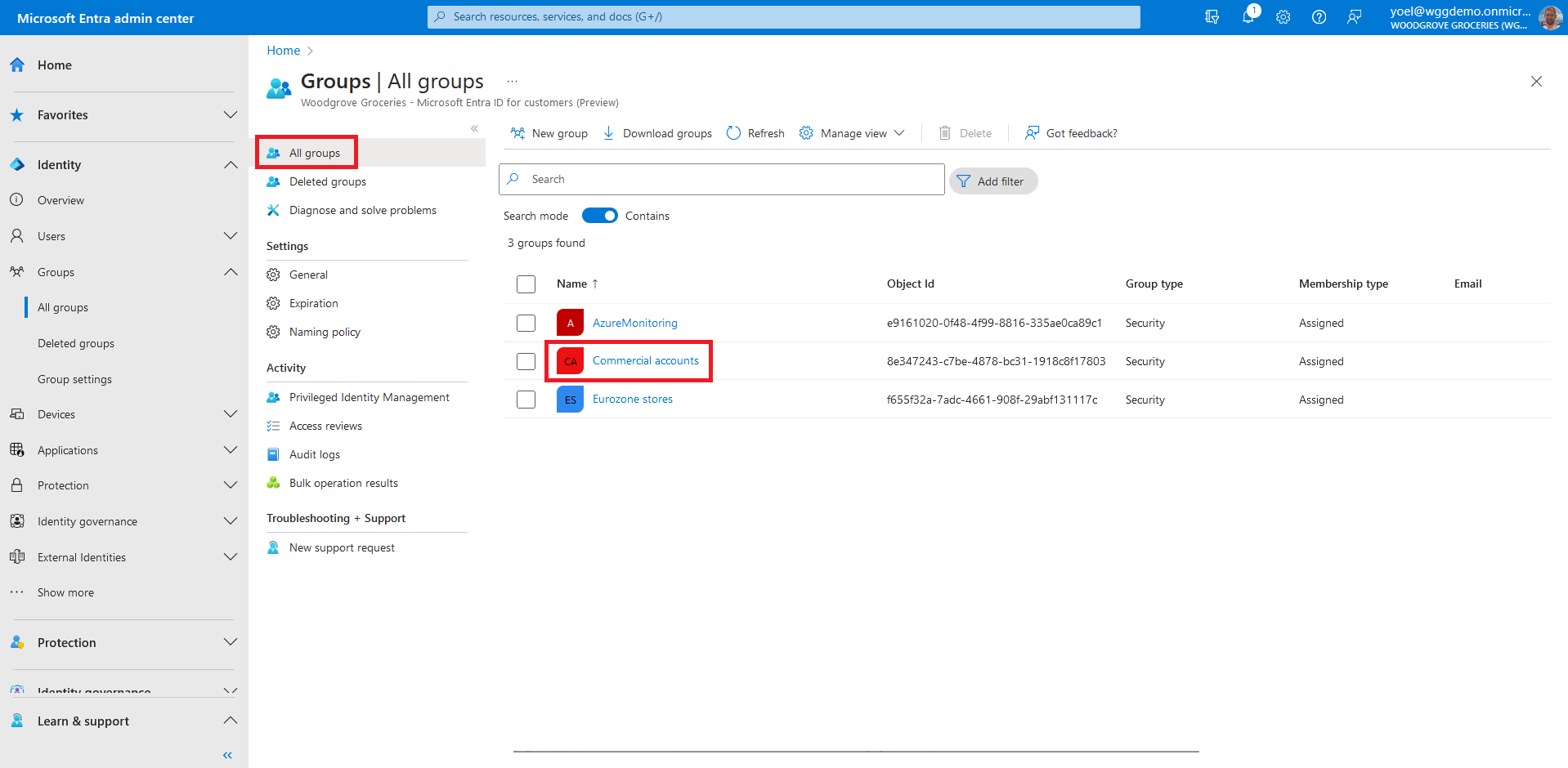This screenshot has width=1568, height=768.
Task: Open the Manage view dropdown
Action: [852, 133]
